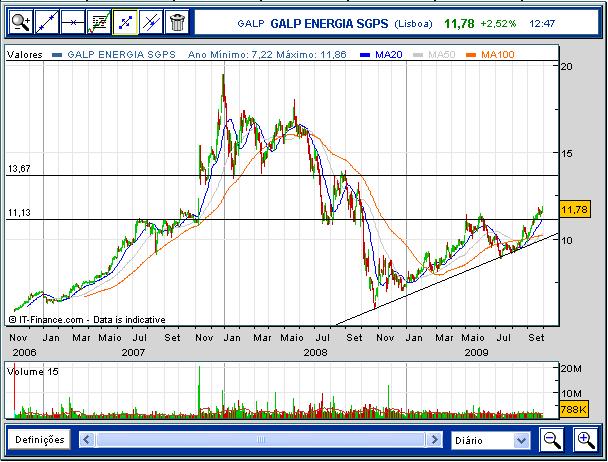Click the 2009 year axis label
This screenshot has height=462, width=608.
(476, 353)
